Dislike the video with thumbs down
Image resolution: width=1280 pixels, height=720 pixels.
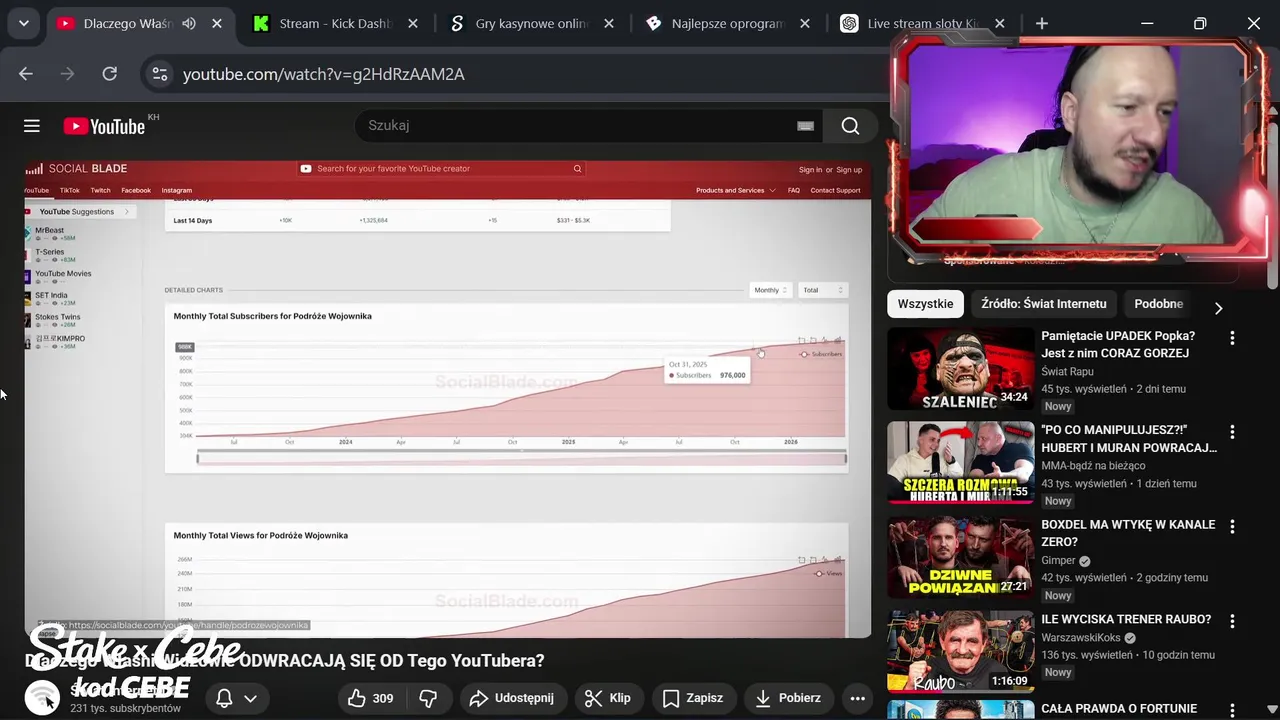(428, 698)
